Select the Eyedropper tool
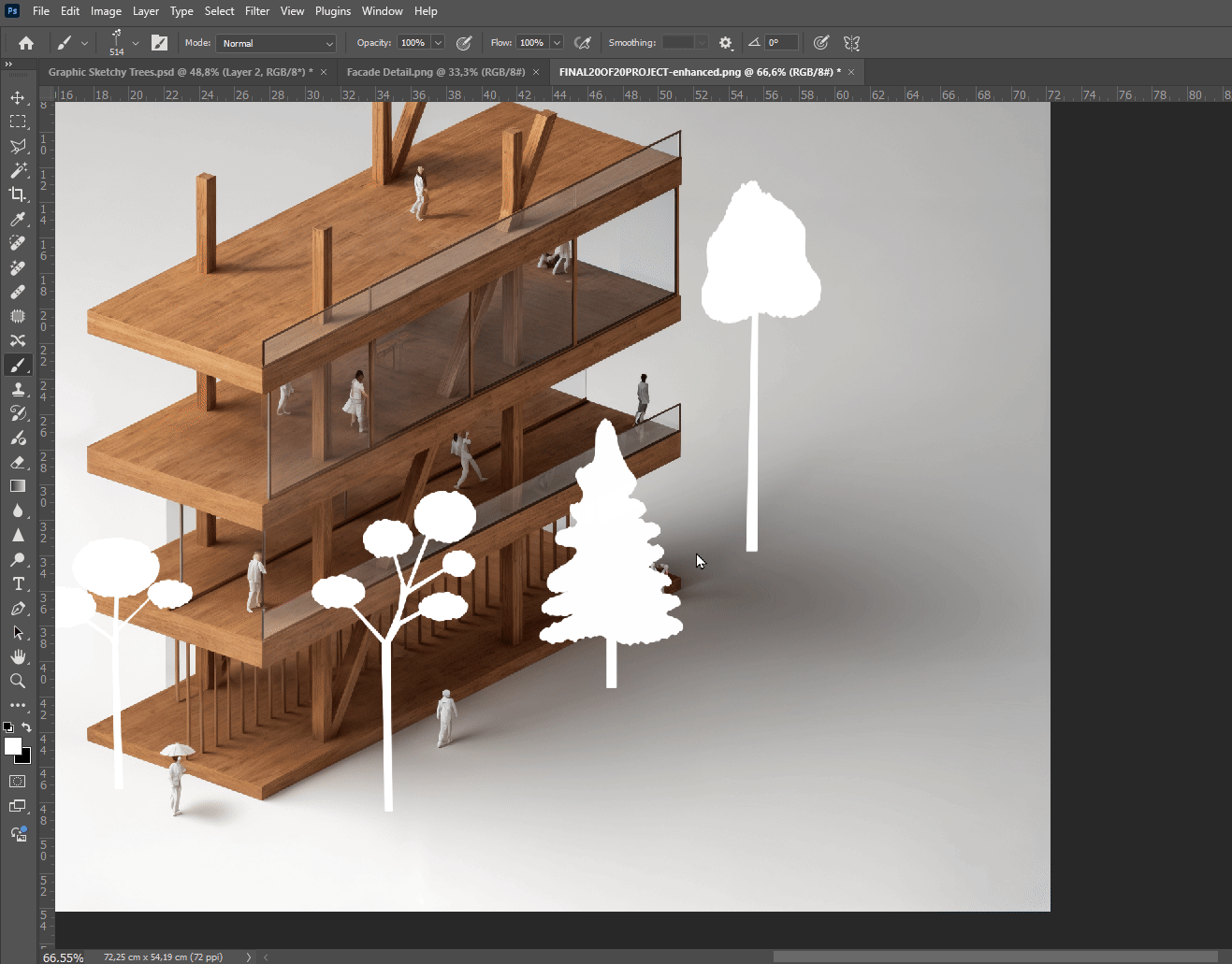 [18, 219]
